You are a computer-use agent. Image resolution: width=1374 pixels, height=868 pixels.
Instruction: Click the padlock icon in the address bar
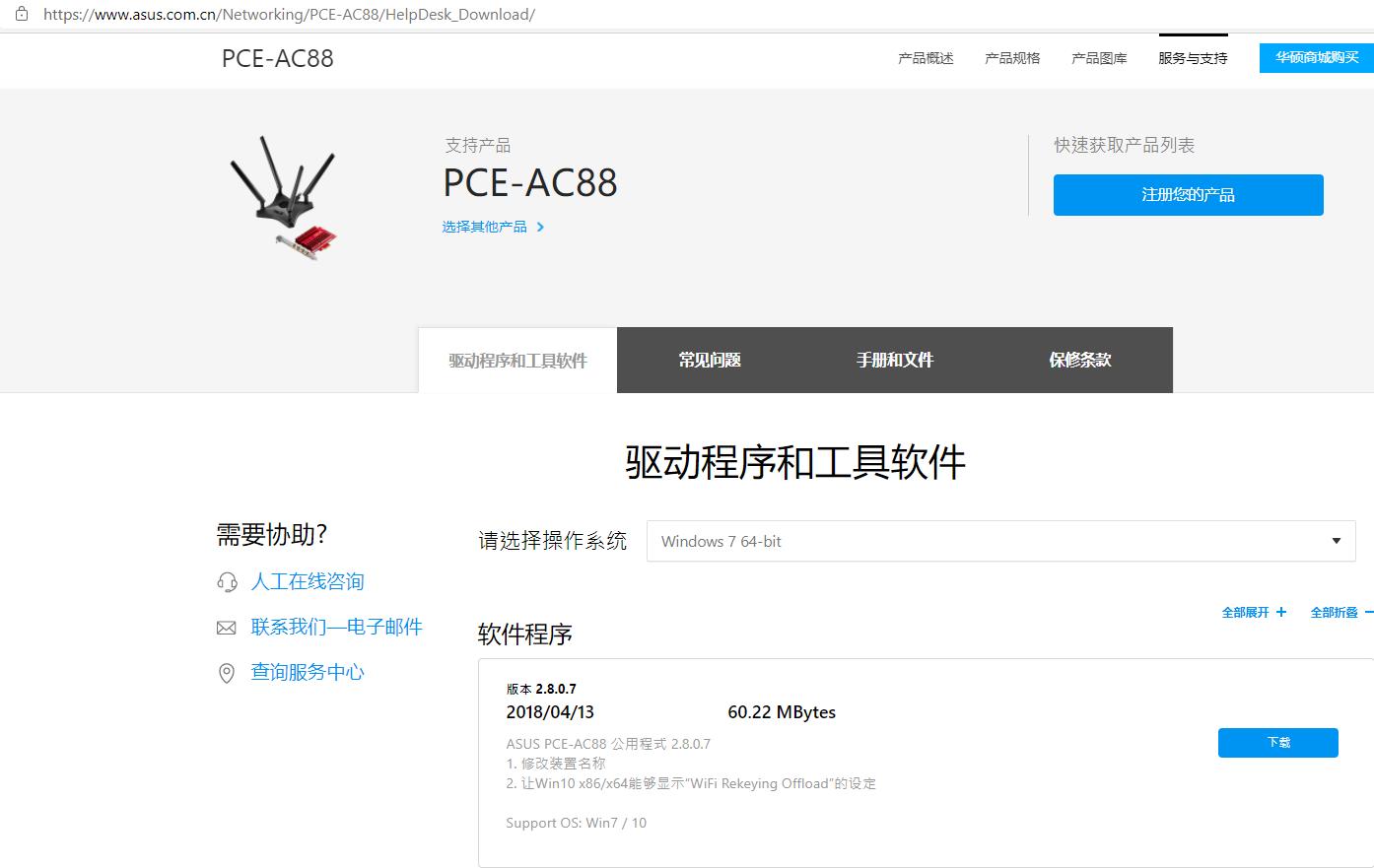[22, 14]
